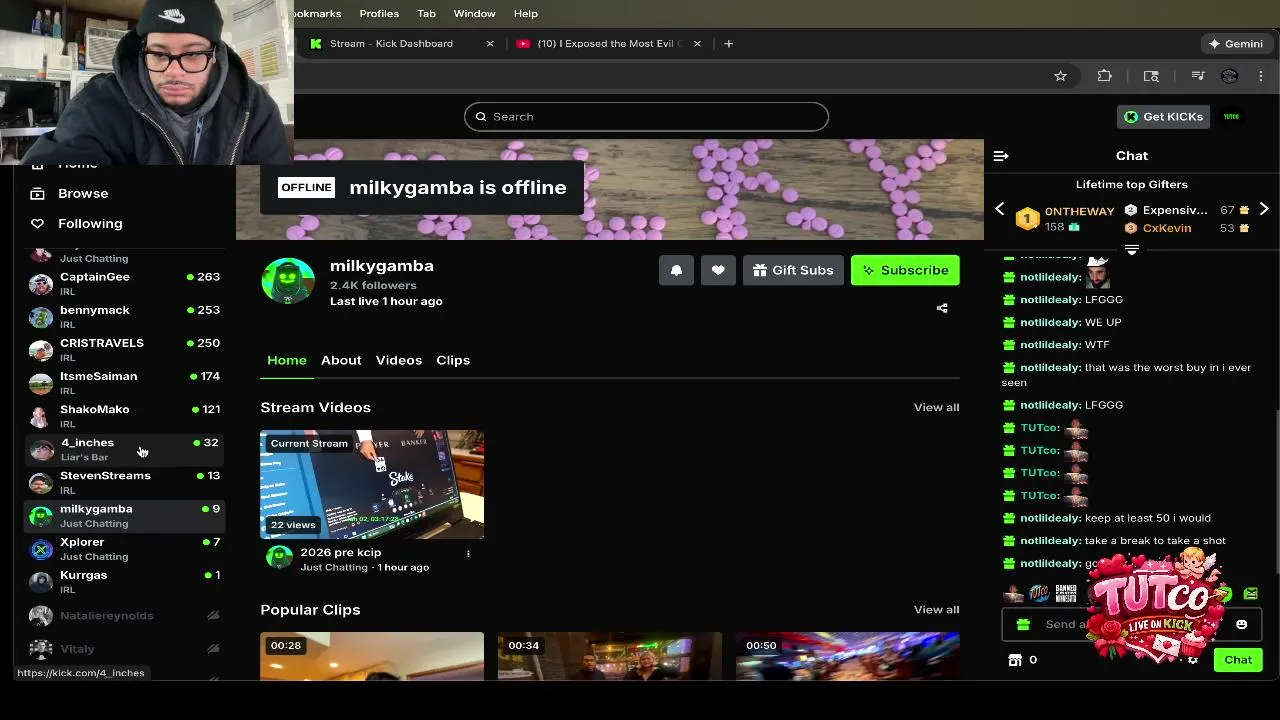
Task: Open the user avatar menu next to Get KICKs
Action: click(1231, 117)
